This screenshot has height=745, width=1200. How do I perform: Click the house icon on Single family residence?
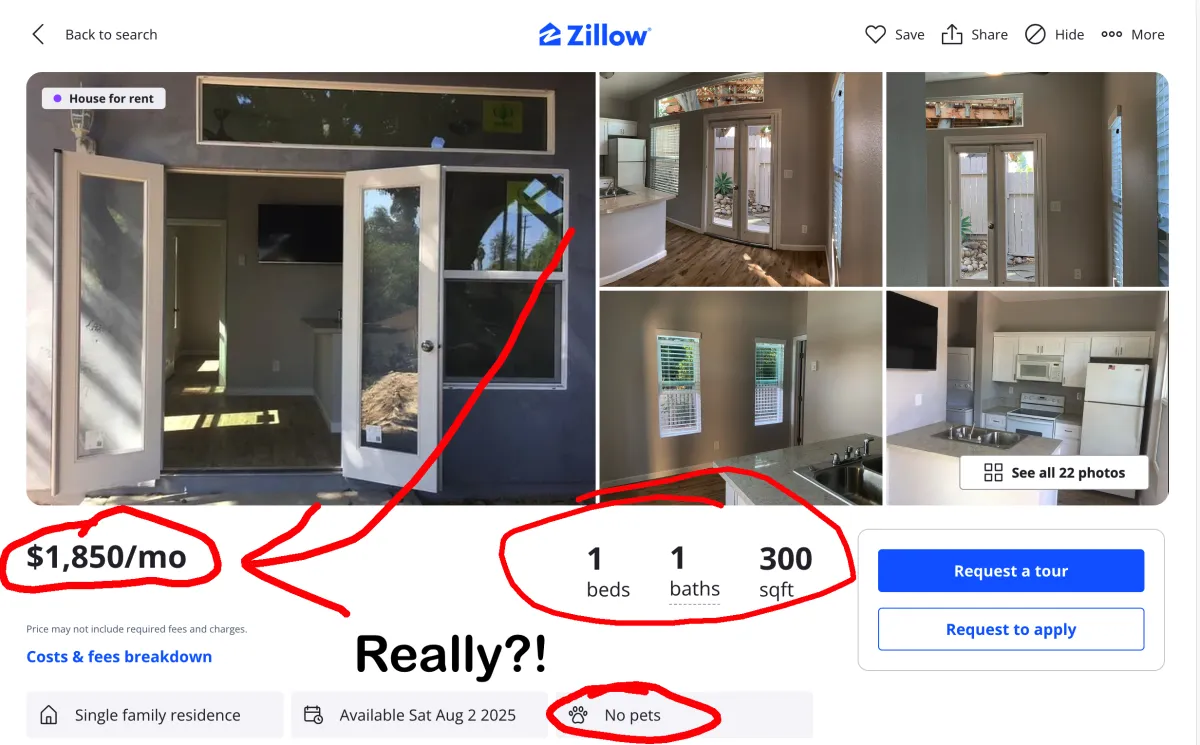point(49,715)
